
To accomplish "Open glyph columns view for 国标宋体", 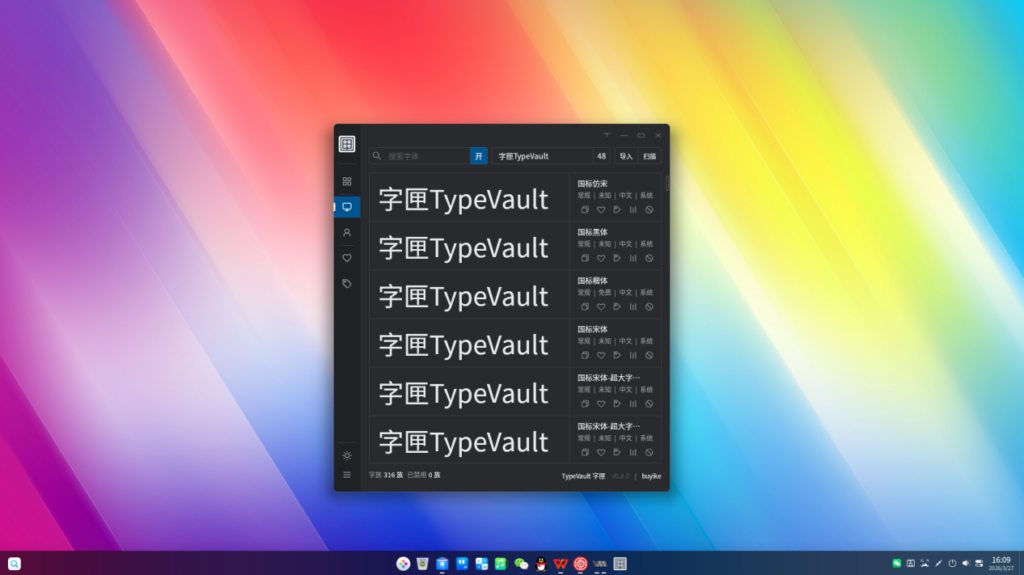I will [x=633, y=355].
